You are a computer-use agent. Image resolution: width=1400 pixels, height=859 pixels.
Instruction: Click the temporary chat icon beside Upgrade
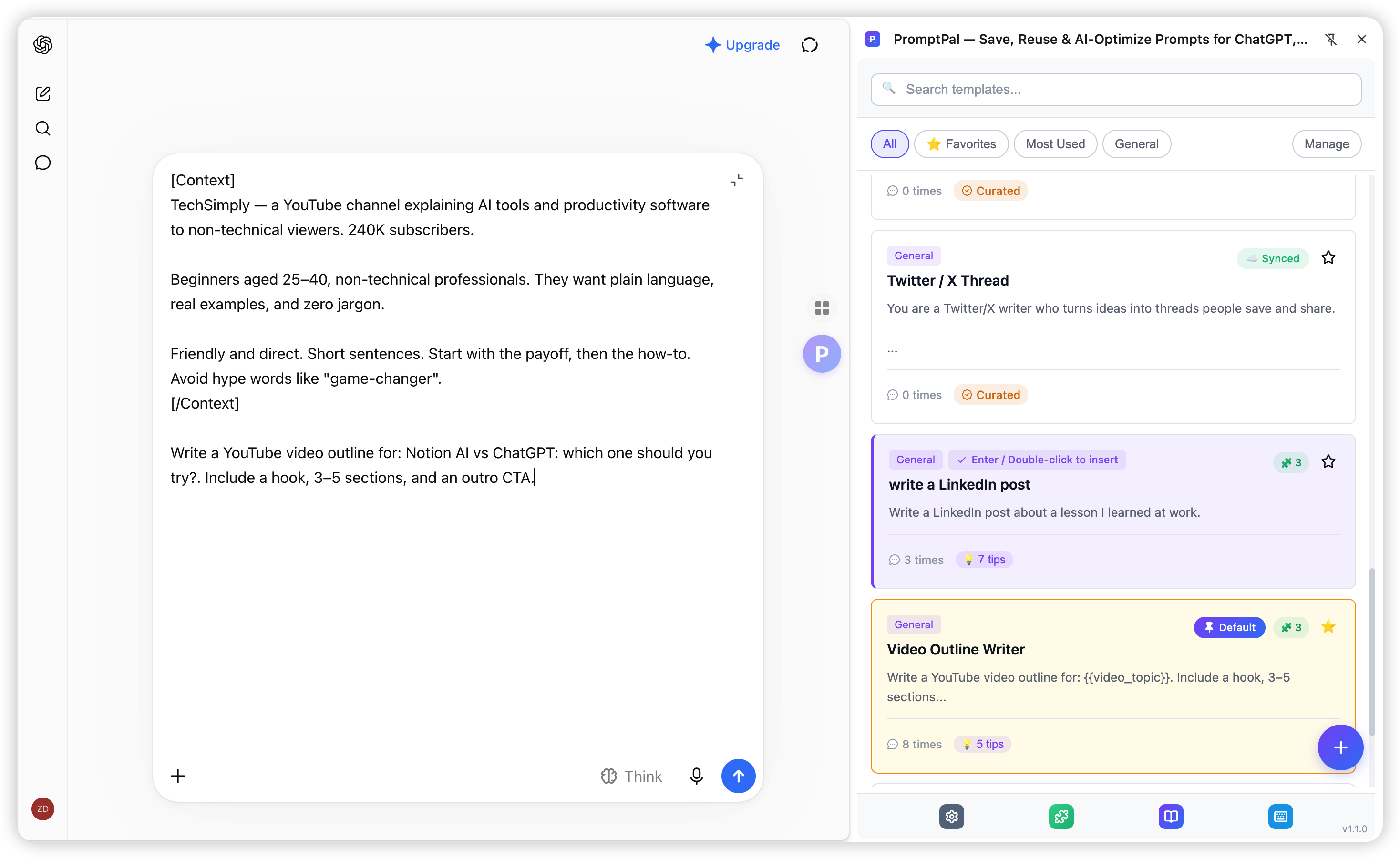809,45
